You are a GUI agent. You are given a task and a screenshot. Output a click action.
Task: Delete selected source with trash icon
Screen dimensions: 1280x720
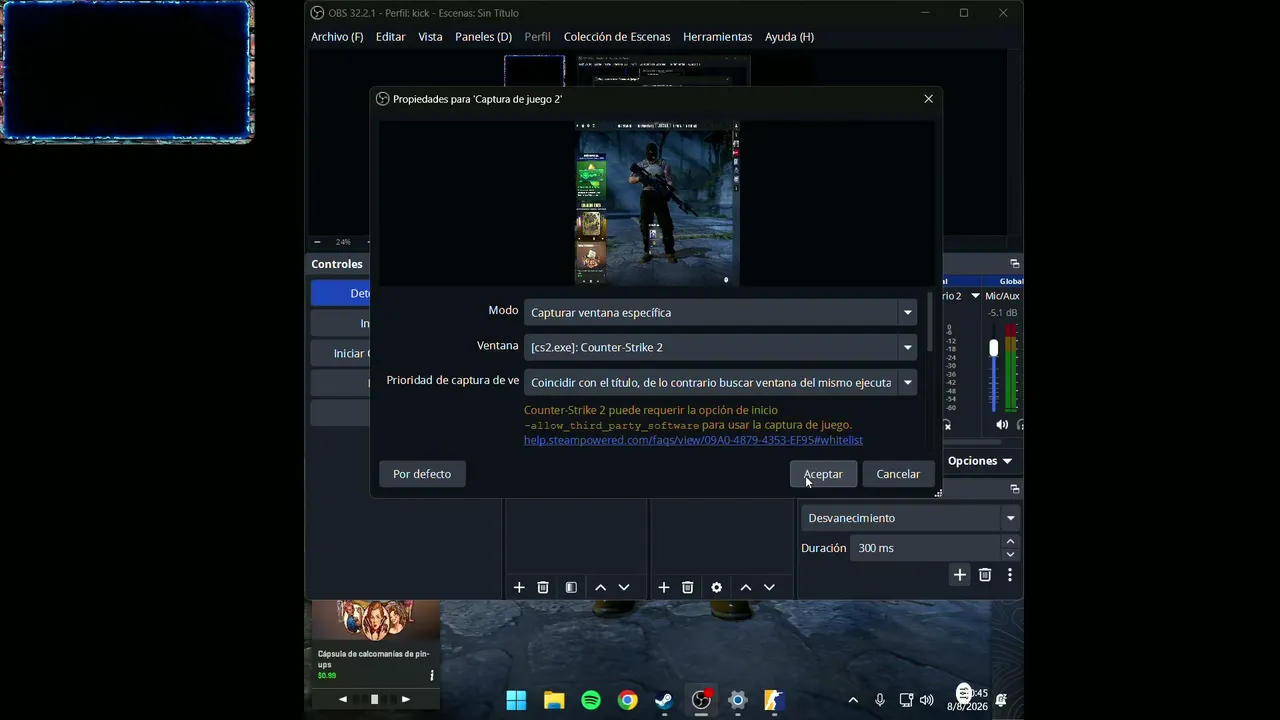click(687, 587)
